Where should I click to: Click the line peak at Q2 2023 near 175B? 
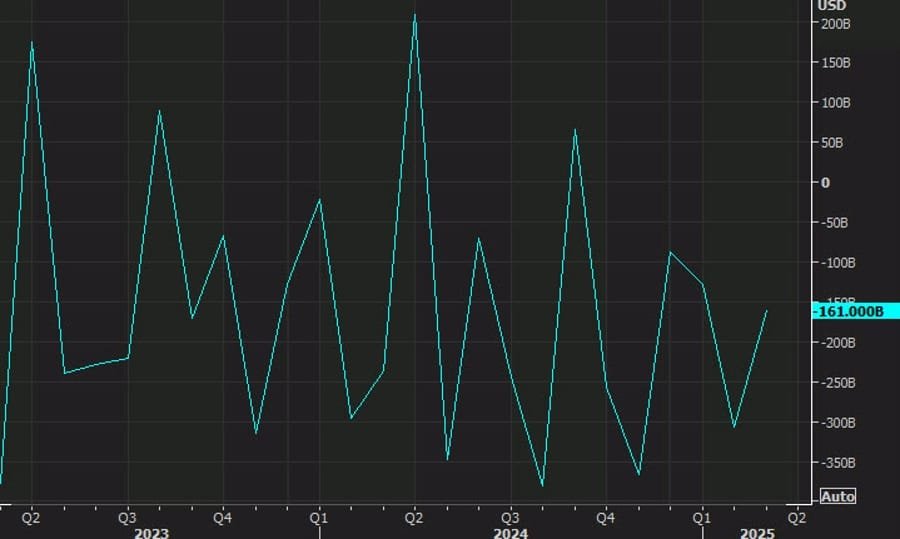click(x=32, y=42)
